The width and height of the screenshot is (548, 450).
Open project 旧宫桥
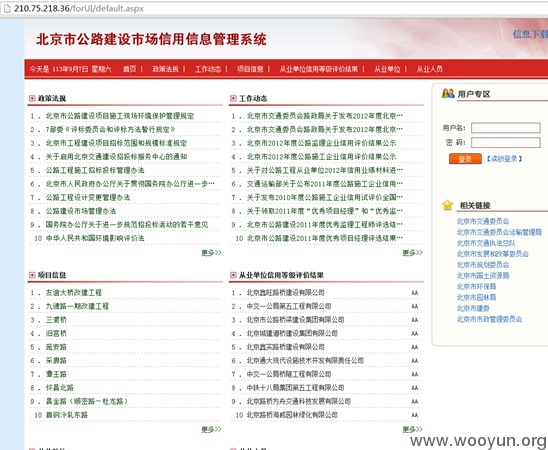tap(56, 334)
